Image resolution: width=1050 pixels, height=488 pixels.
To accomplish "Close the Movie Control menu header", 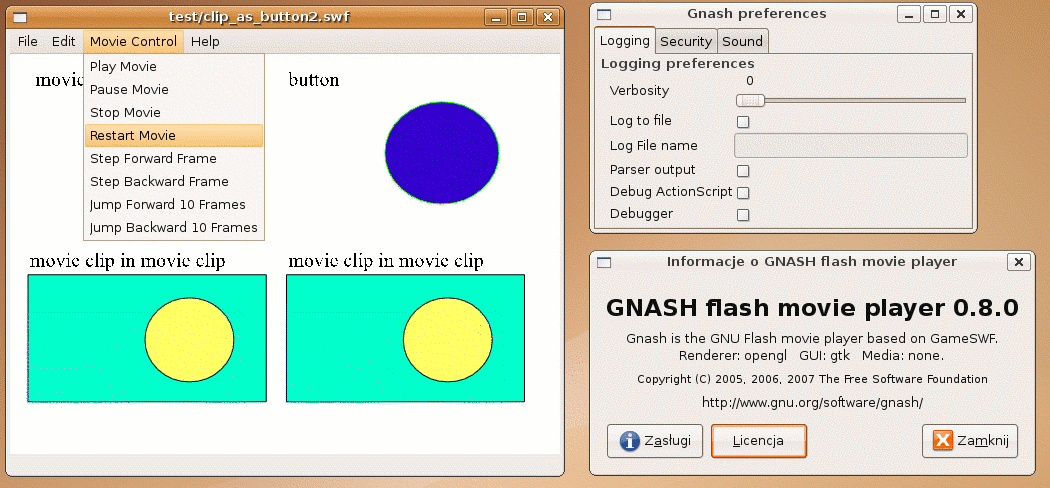I will [x=133, y=42].
